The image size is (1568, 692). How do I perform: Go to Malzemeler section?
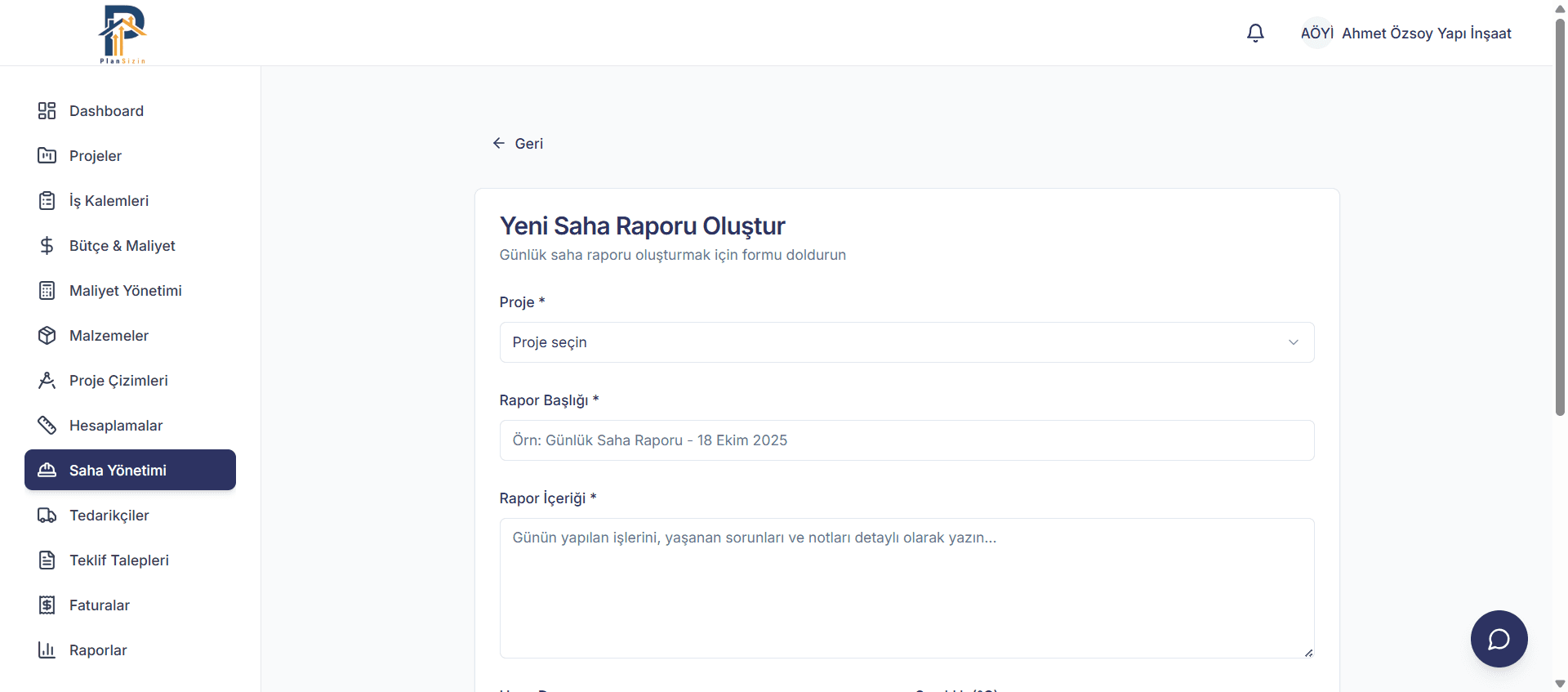(130, 336)
